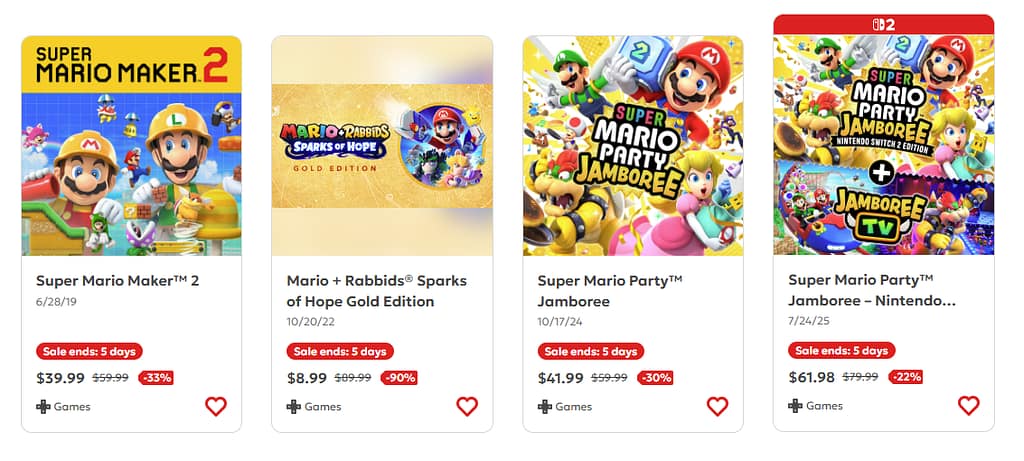Screen dimensions: 1024x461
Task: Open Super Mario Party Jamboree cover art
Action: [633, 146]
